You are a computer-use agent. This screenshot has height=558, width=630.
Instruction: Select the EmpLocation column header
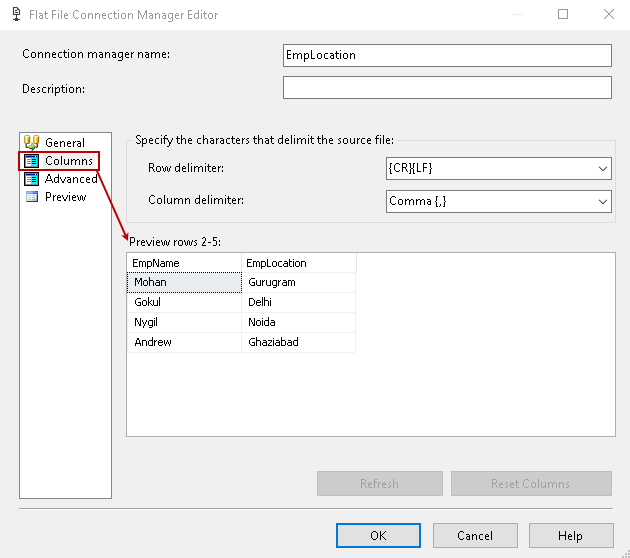click(x=299, y=263)
